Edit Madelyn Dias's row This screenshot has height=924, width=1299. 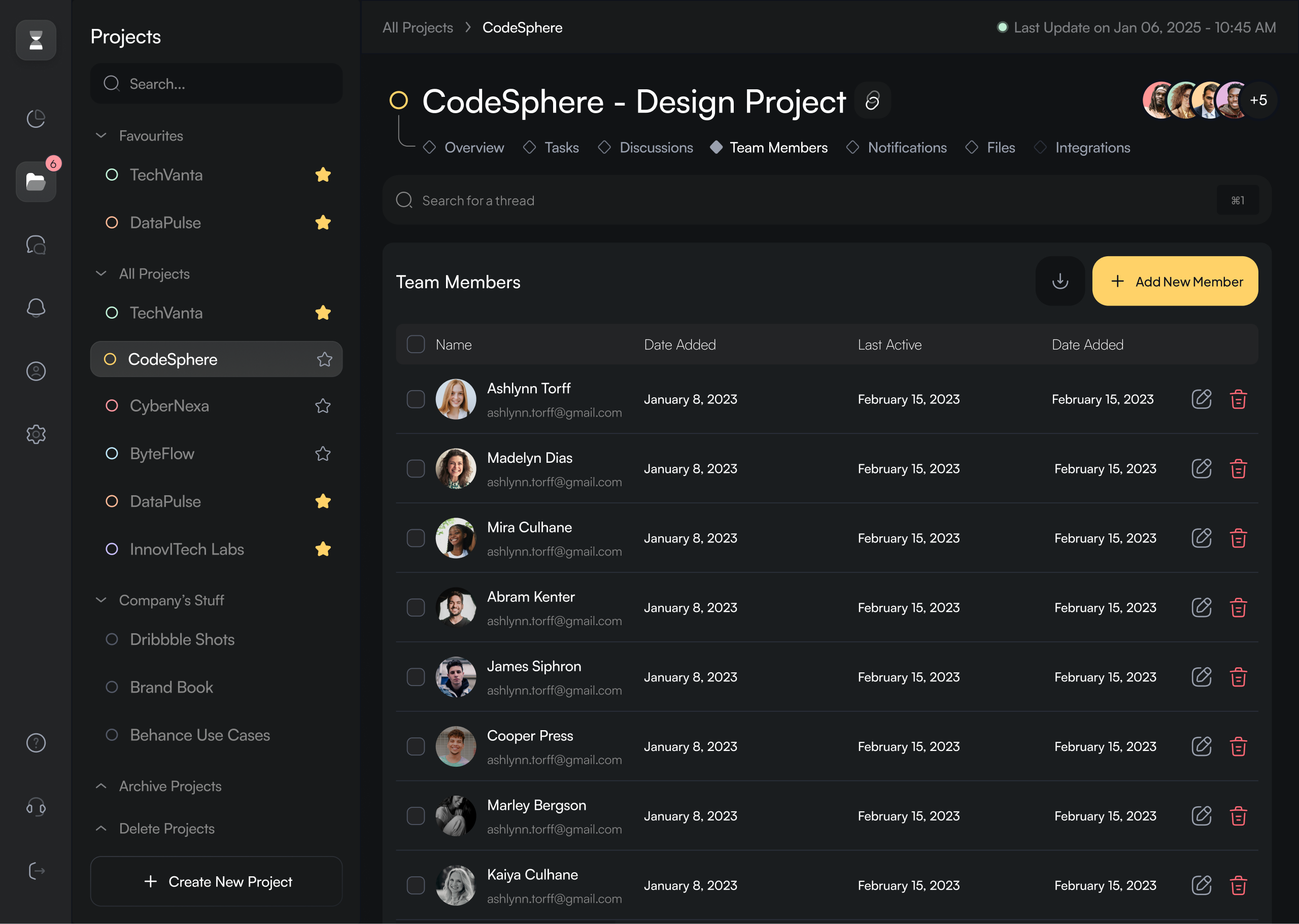1201,469
